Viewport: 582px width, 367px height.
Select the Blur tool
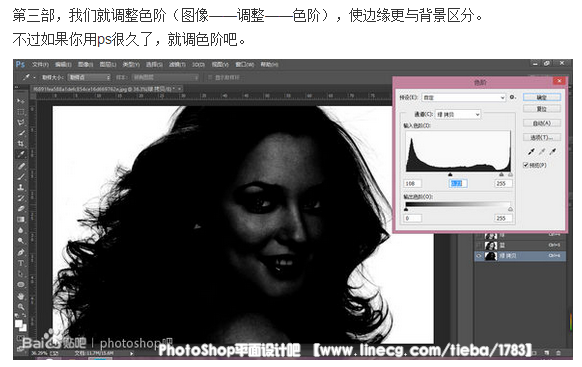[21, 230]
